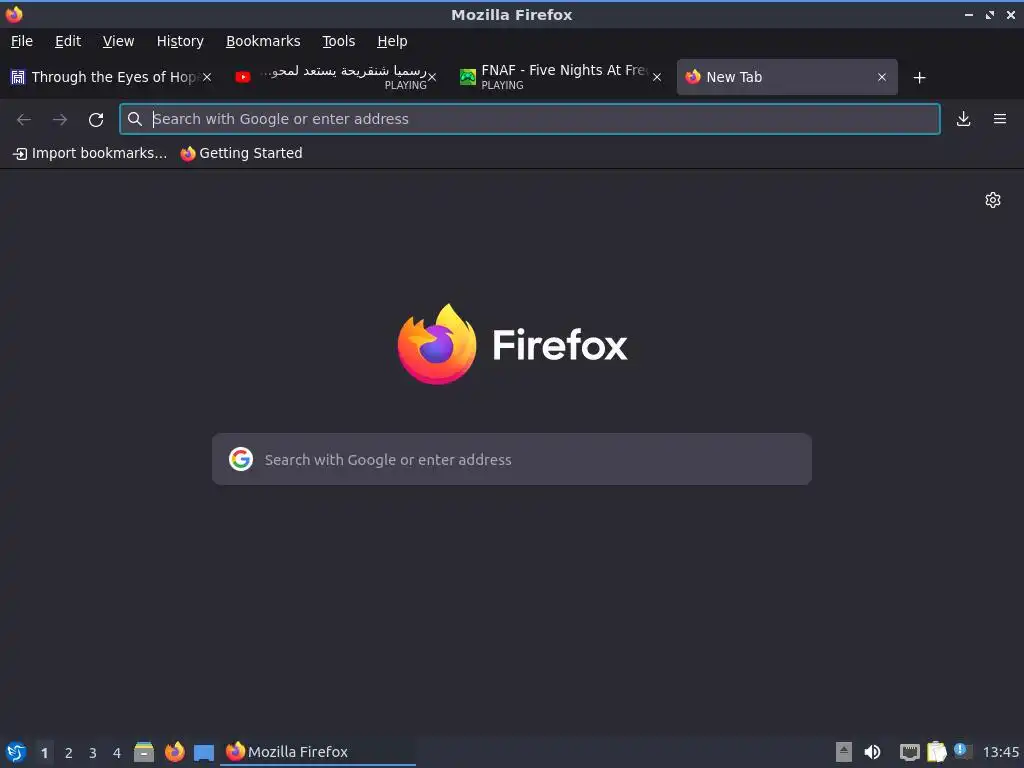Open the clipboard manager tray icon
Screen dimensions: 1024x768
pyautogui.click(x=936, y=752)
